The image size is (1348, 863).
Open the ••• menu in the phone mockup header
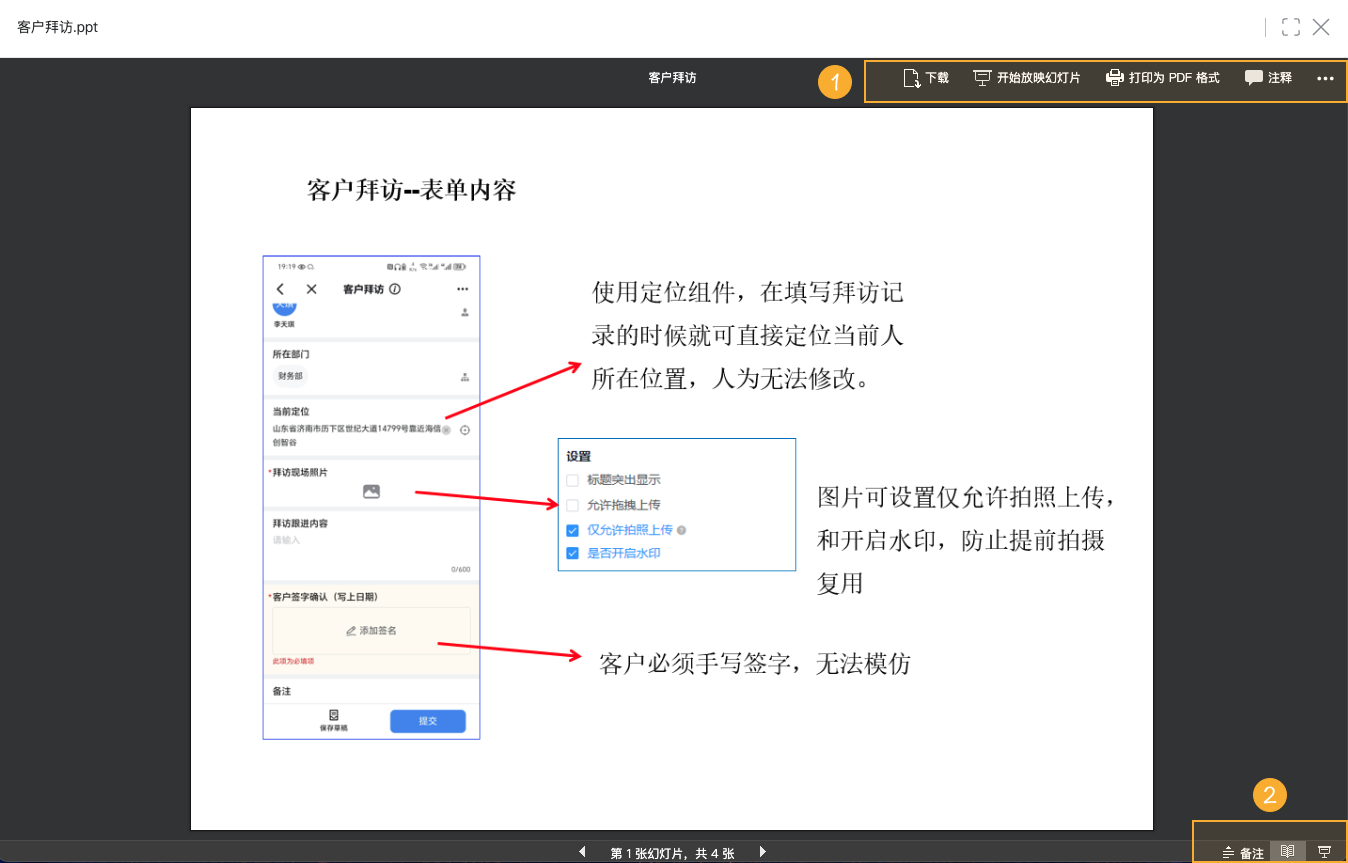[x=462, y=288]
